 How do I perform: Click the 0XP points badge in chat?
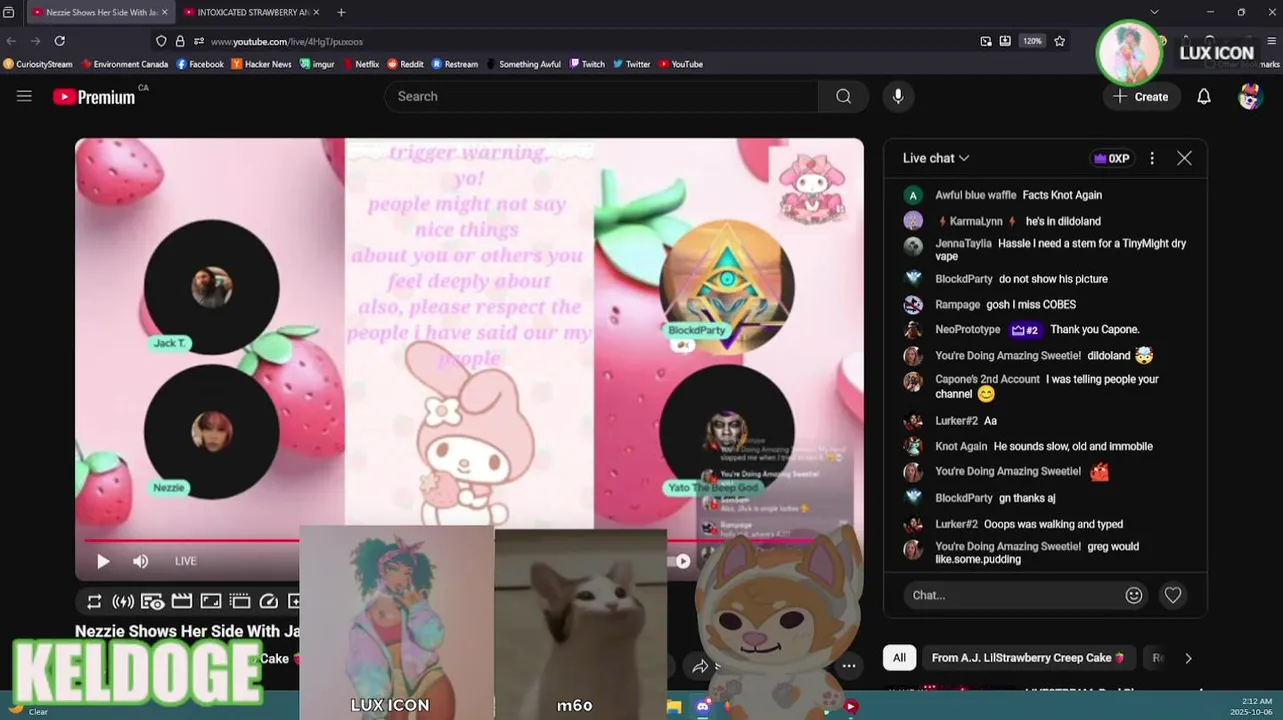[1112, 158]
